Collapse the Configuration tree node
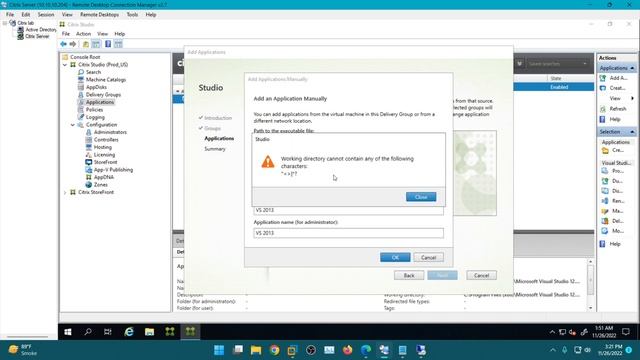 (x=73, y=125)
